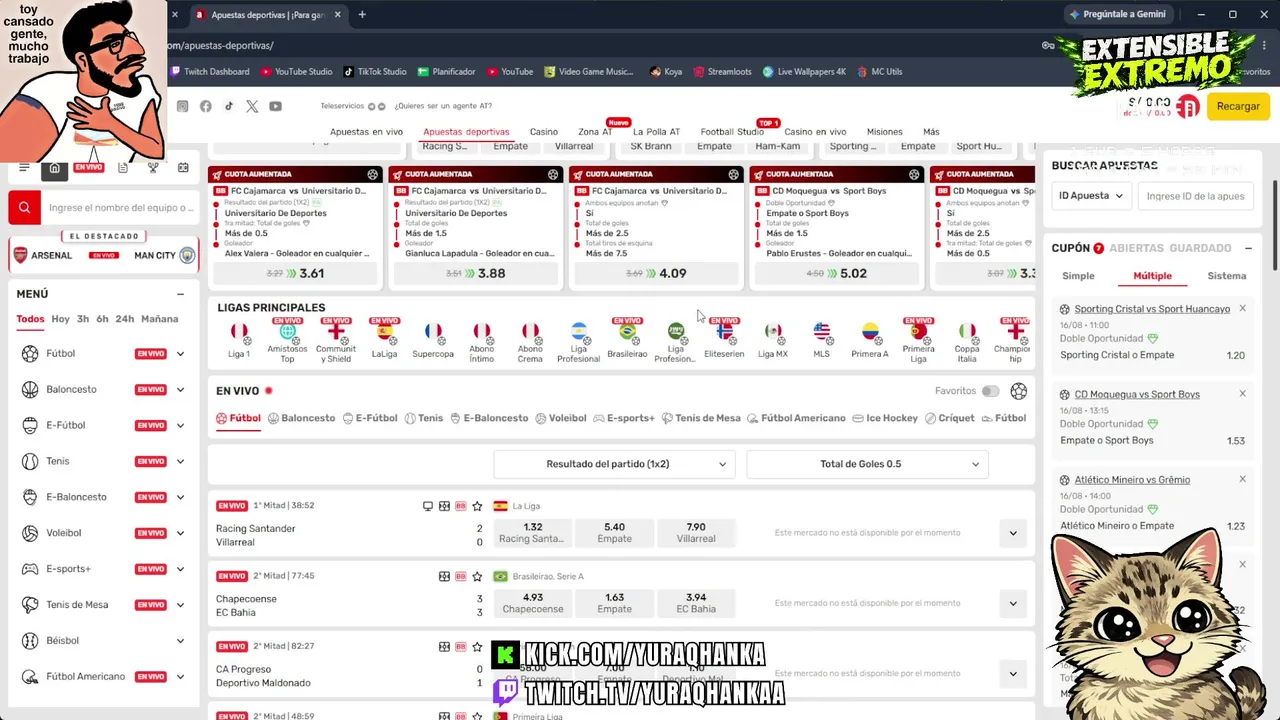Click the soccer ball icon next to Favoritos
1280x720 pixels.
pos(1018,391)
